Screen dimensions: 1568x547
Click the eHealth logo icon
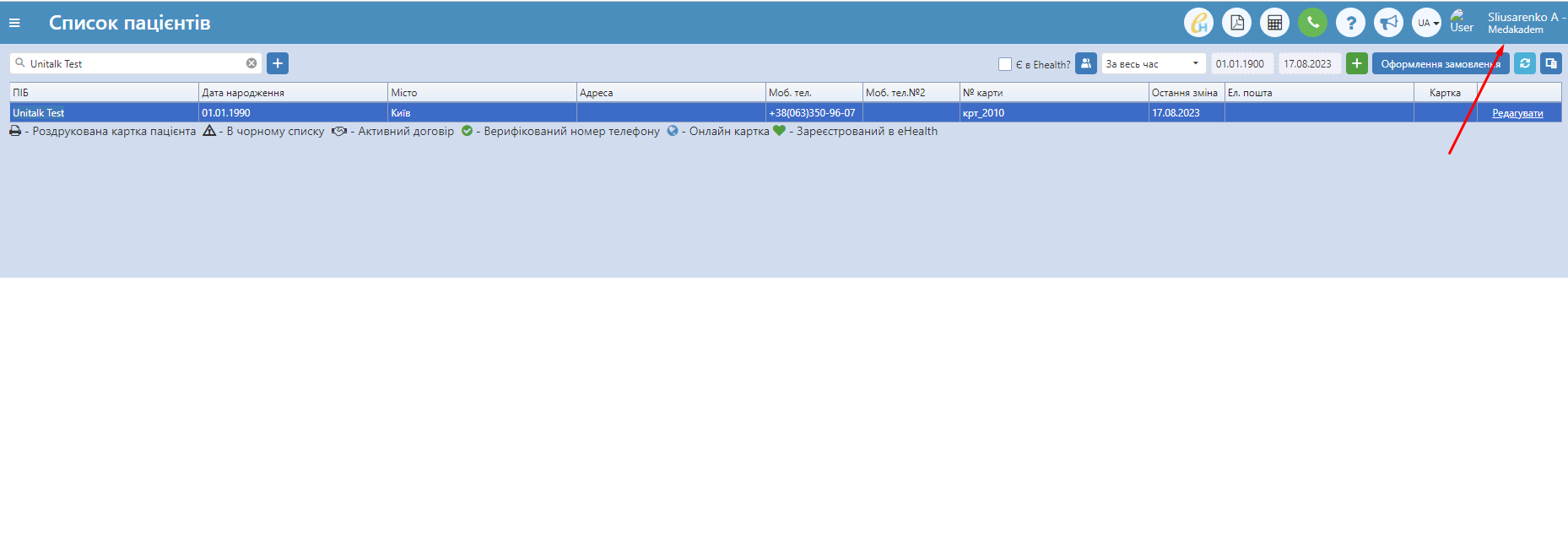pyautogui.click(x=1198, y=23)
